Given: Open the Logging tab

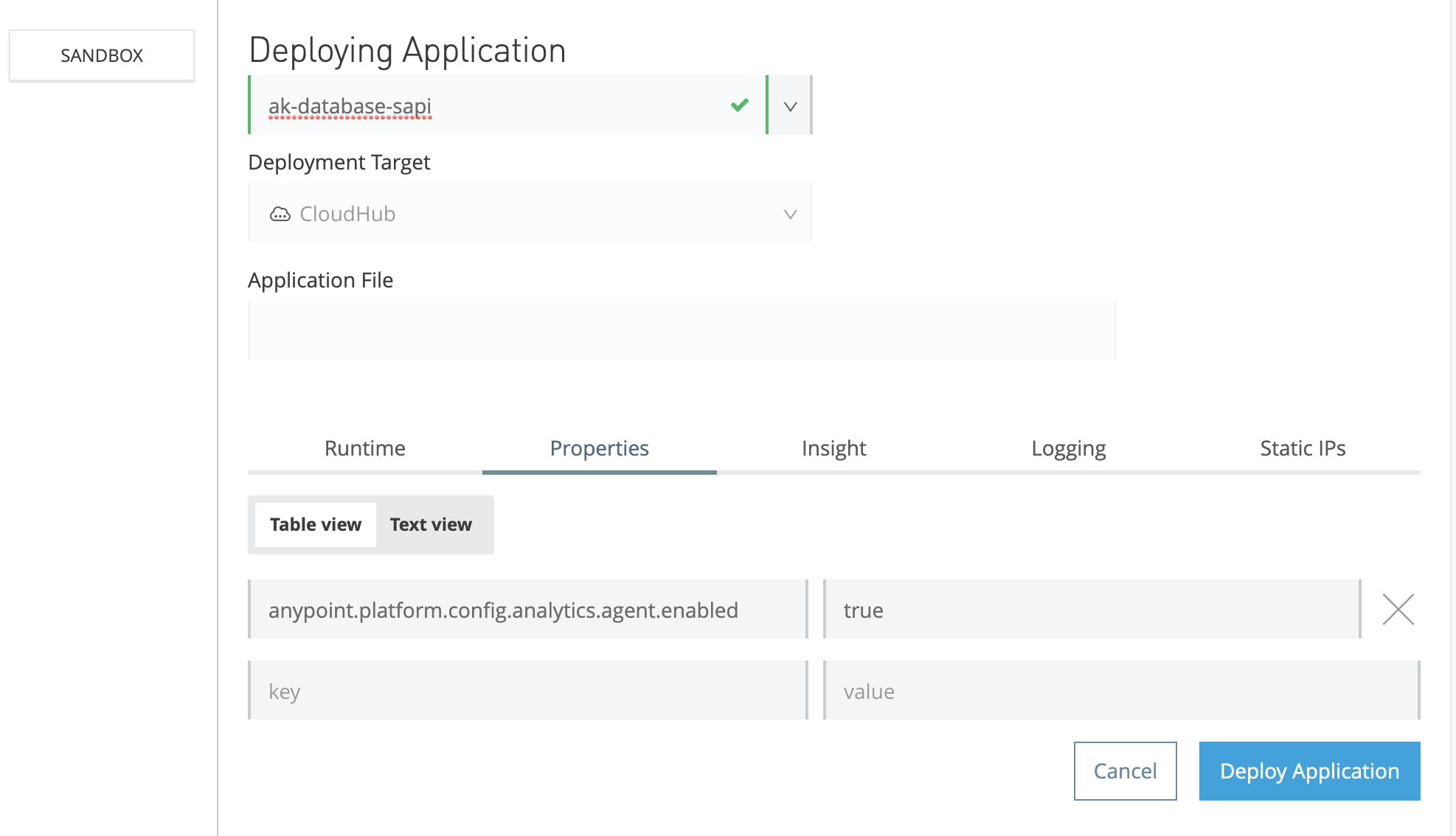Looking at the screenshot, I should (x=1068, y=448).
